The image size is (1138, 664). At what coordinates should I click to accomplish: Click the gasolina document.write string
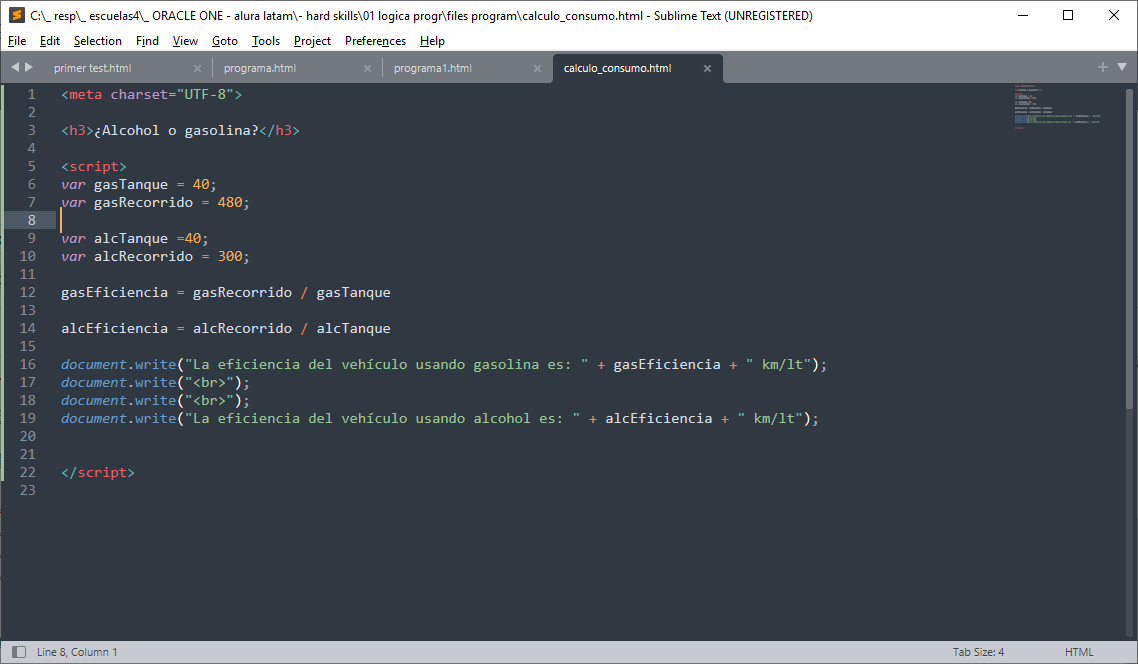click(x=387, y=364)
